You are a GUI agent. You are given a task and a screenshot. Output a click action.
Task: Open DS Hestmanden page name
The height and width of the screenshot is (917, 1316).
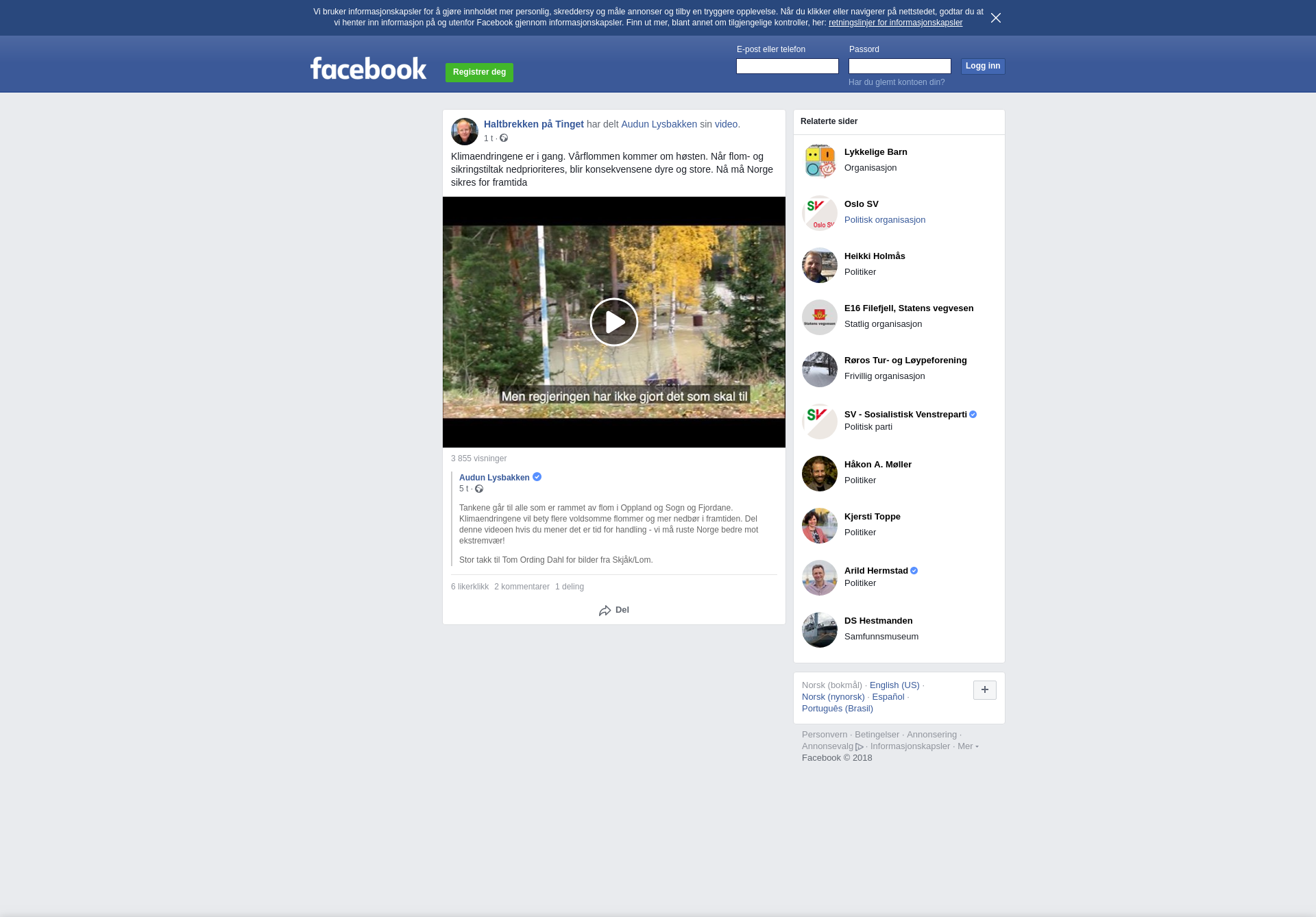tap(878, 621)
